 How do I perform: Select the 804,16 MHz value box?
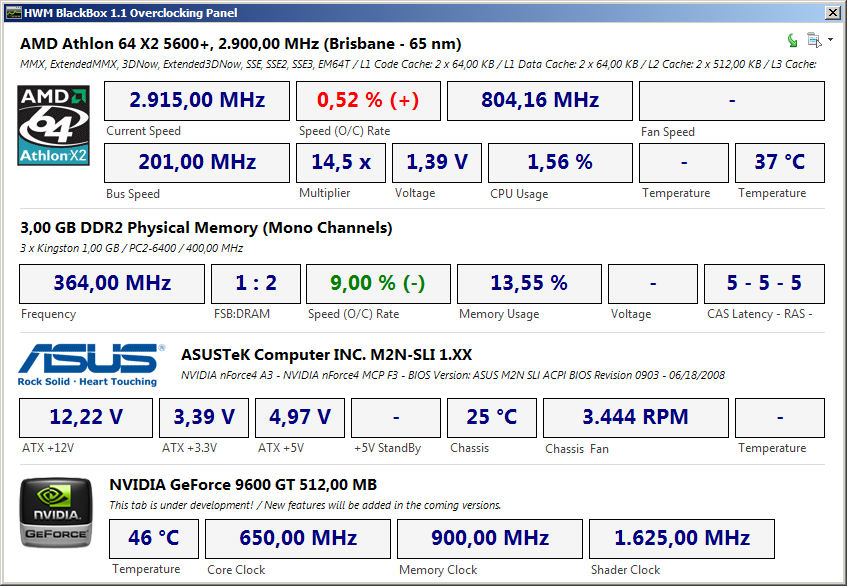[540, 100]
